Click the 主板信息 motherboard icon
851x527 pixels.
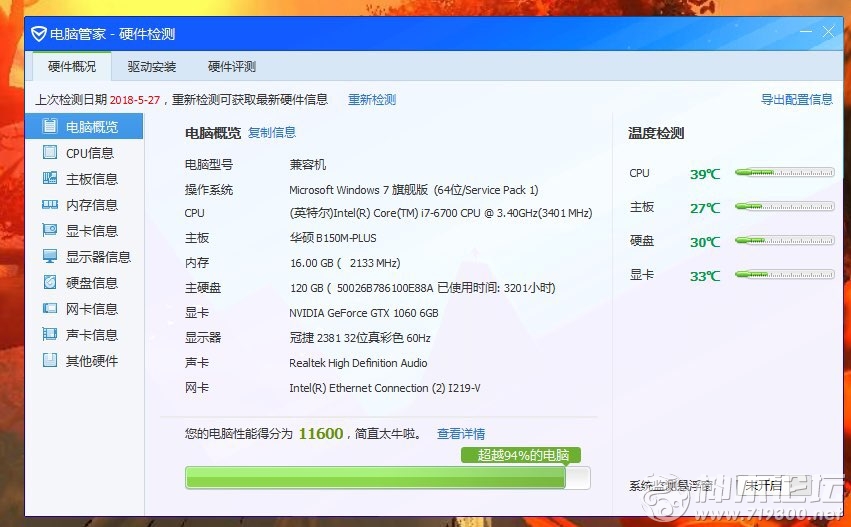coord(50,179)
